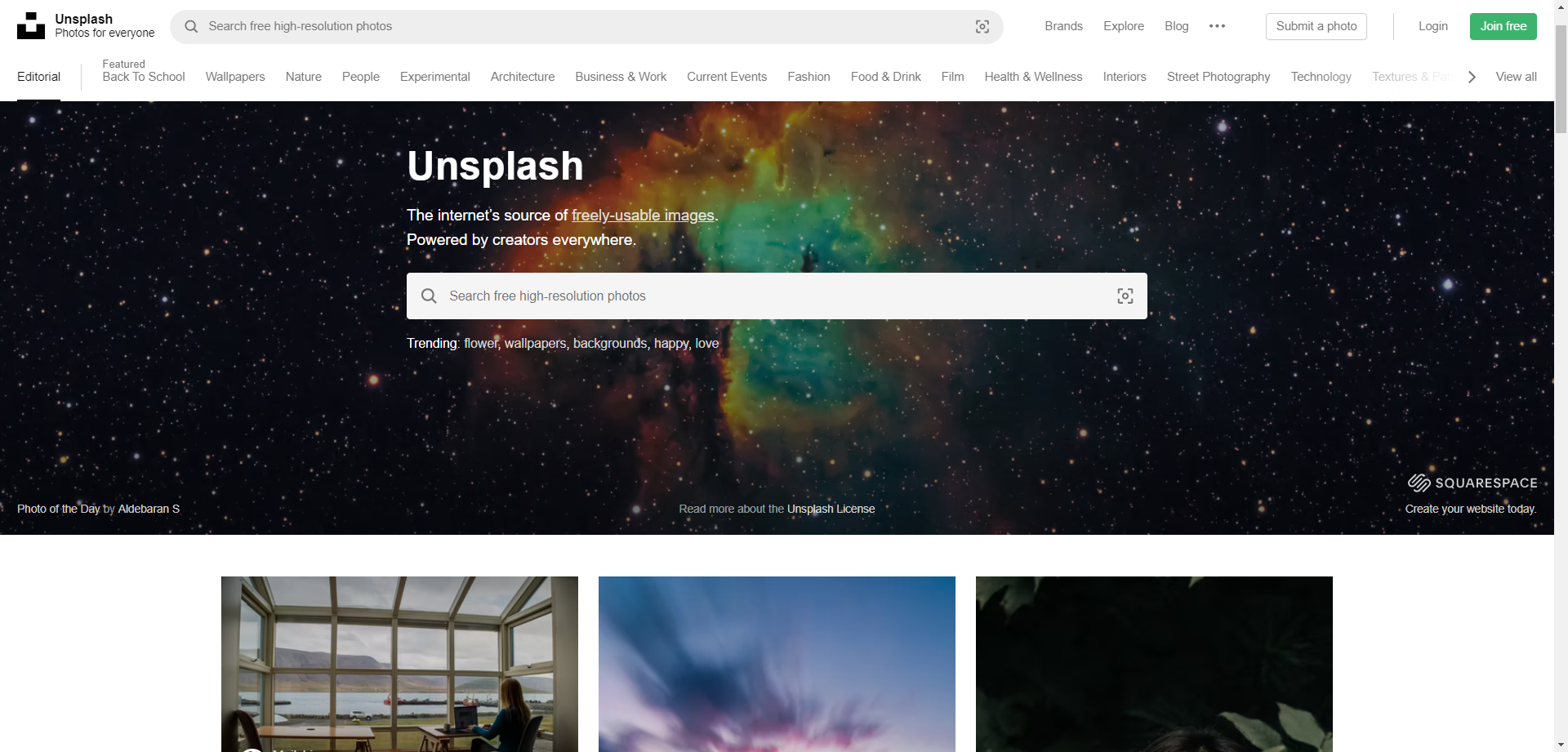Click the green Join free button

(x=1503, y=26)
